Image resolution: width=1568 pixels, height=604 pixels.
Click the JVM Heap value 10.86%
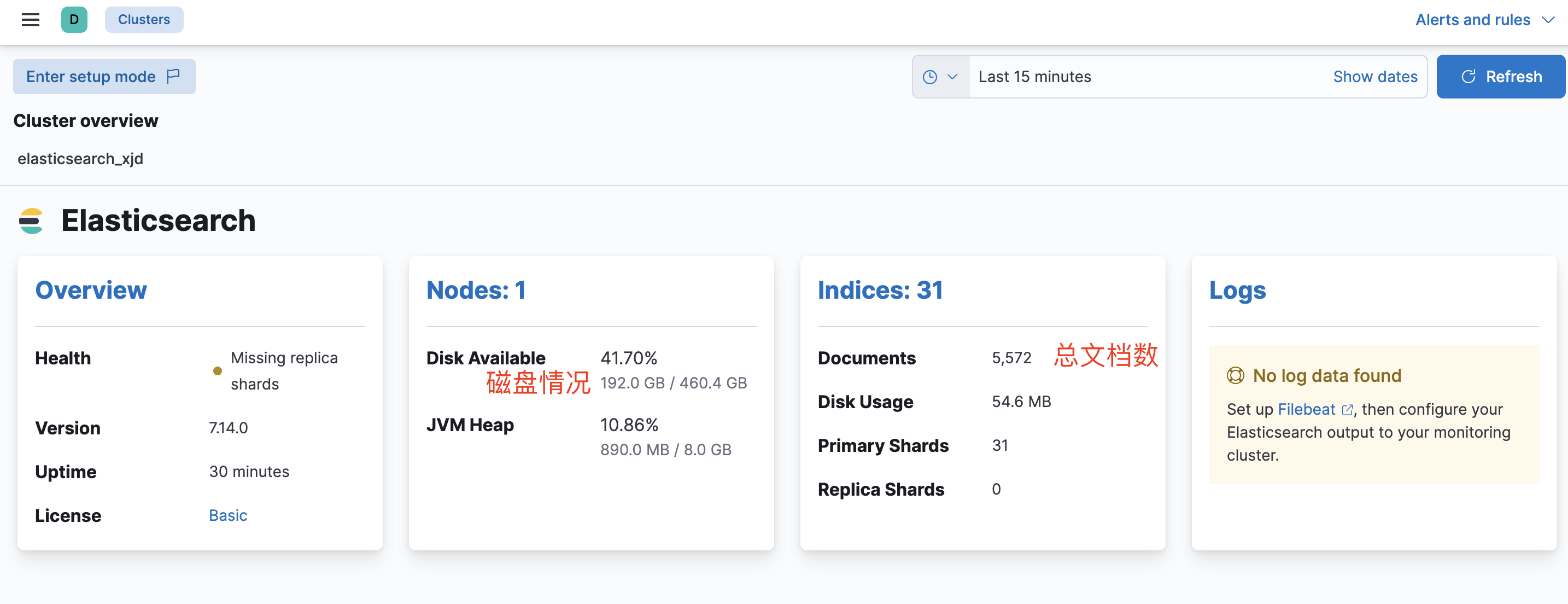click(629, 425)
